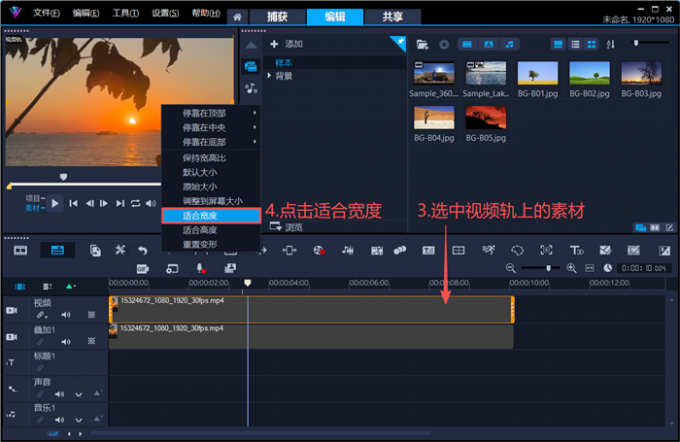680x442 pixels.
Task: Toggle show videos filter in library
Action: coord(467,44)
